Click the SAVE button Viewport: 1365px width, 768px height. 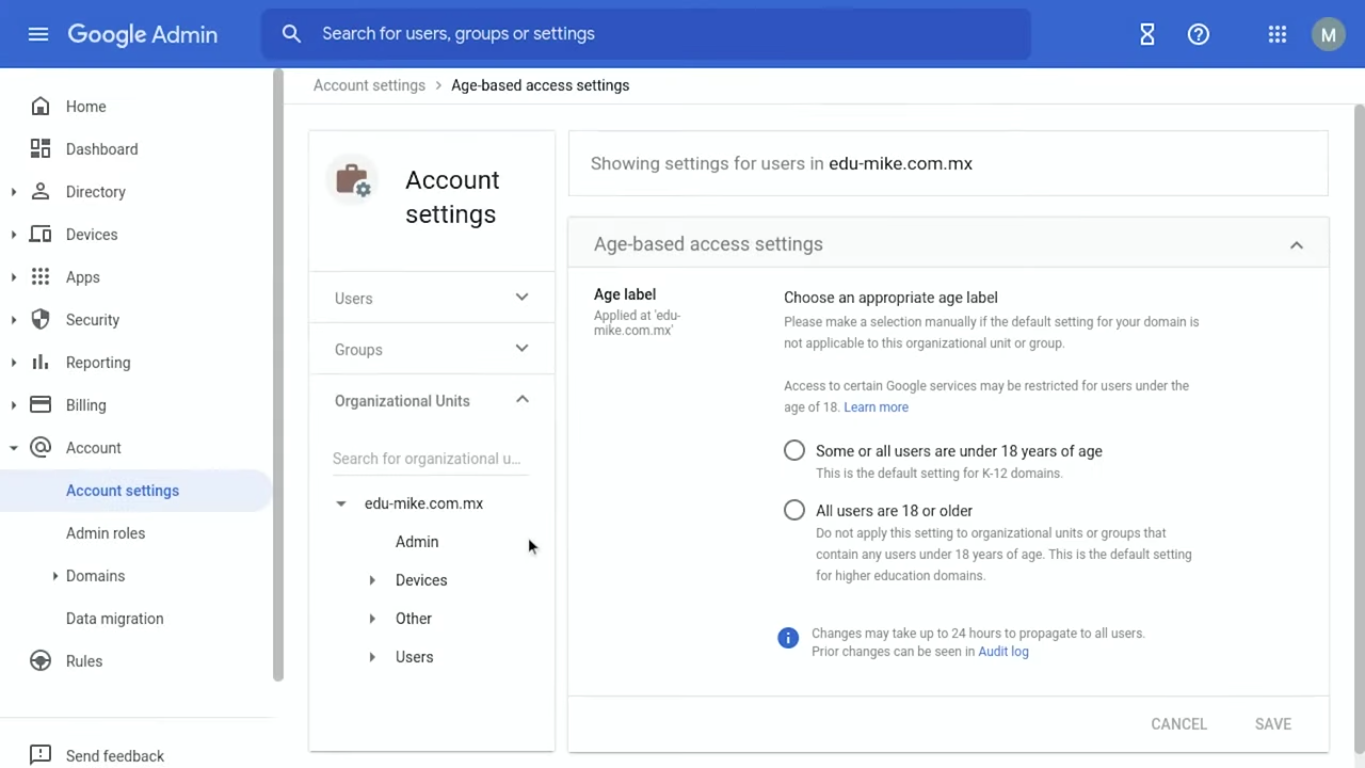1273,724
